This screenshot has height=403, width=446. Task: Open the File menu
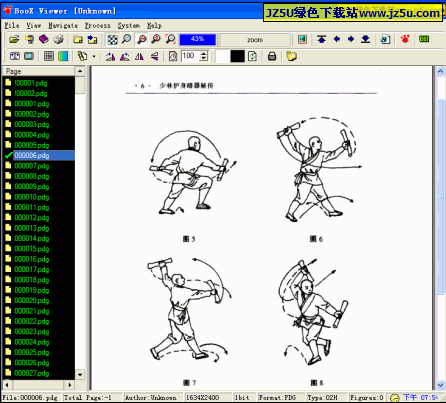click(12, 25)
